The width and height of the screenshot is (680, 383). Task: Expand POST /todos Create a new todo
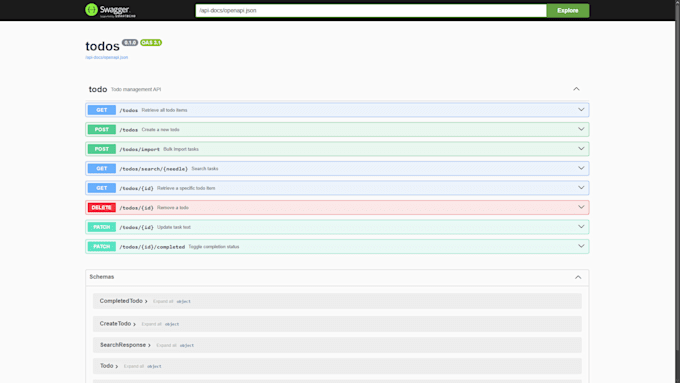[x=337, y=129]
